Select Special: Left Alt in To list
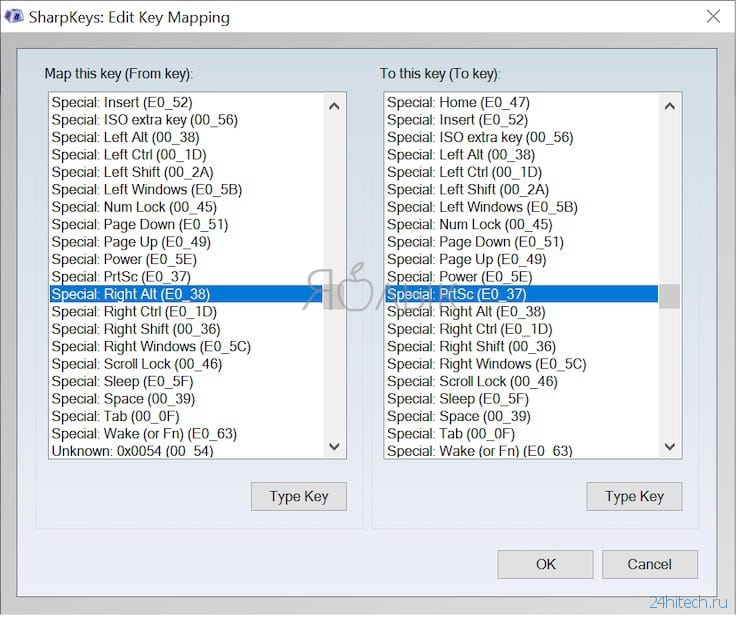Viewport: 737px width, 617px height. (522, 155)
